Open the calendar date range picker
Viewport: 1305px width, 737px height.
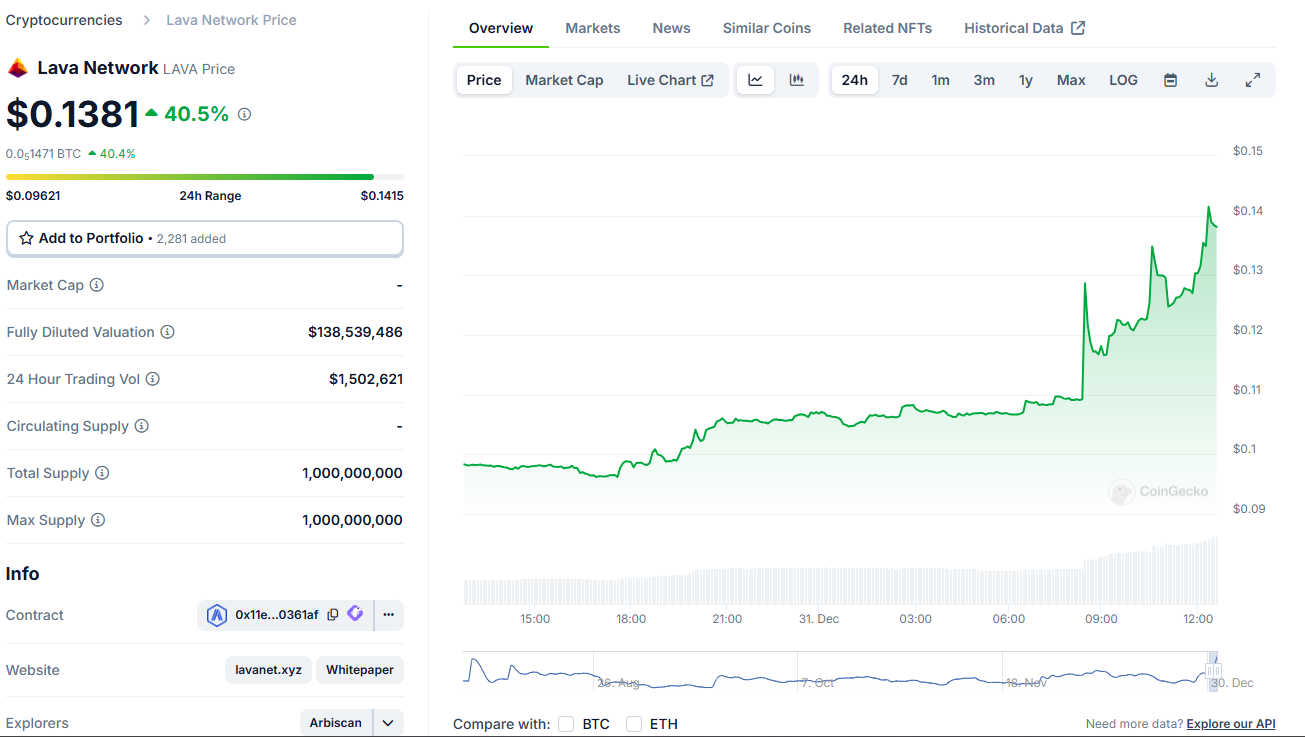click(1170, 80)
